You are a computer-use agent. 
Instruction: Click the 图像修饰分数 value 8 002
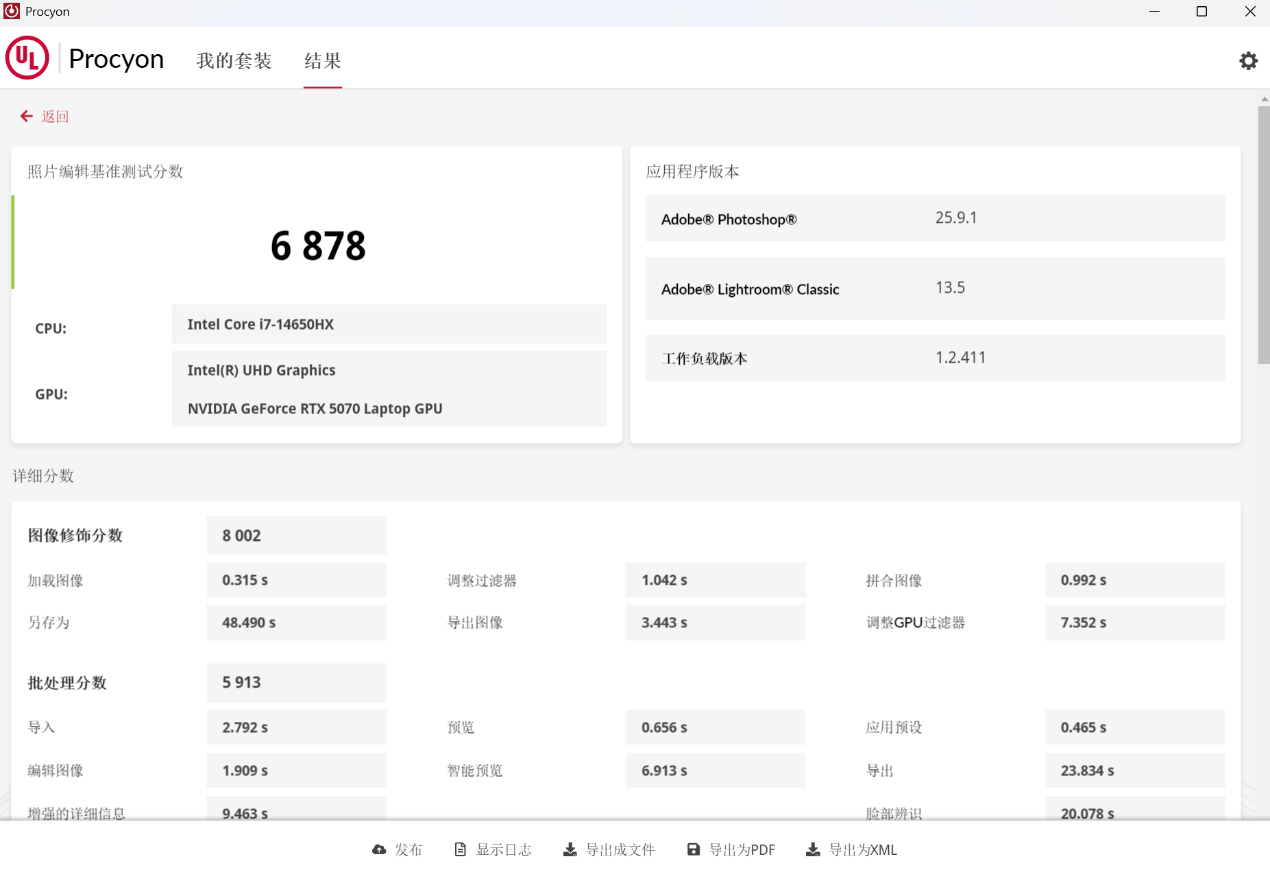(296, 536)
